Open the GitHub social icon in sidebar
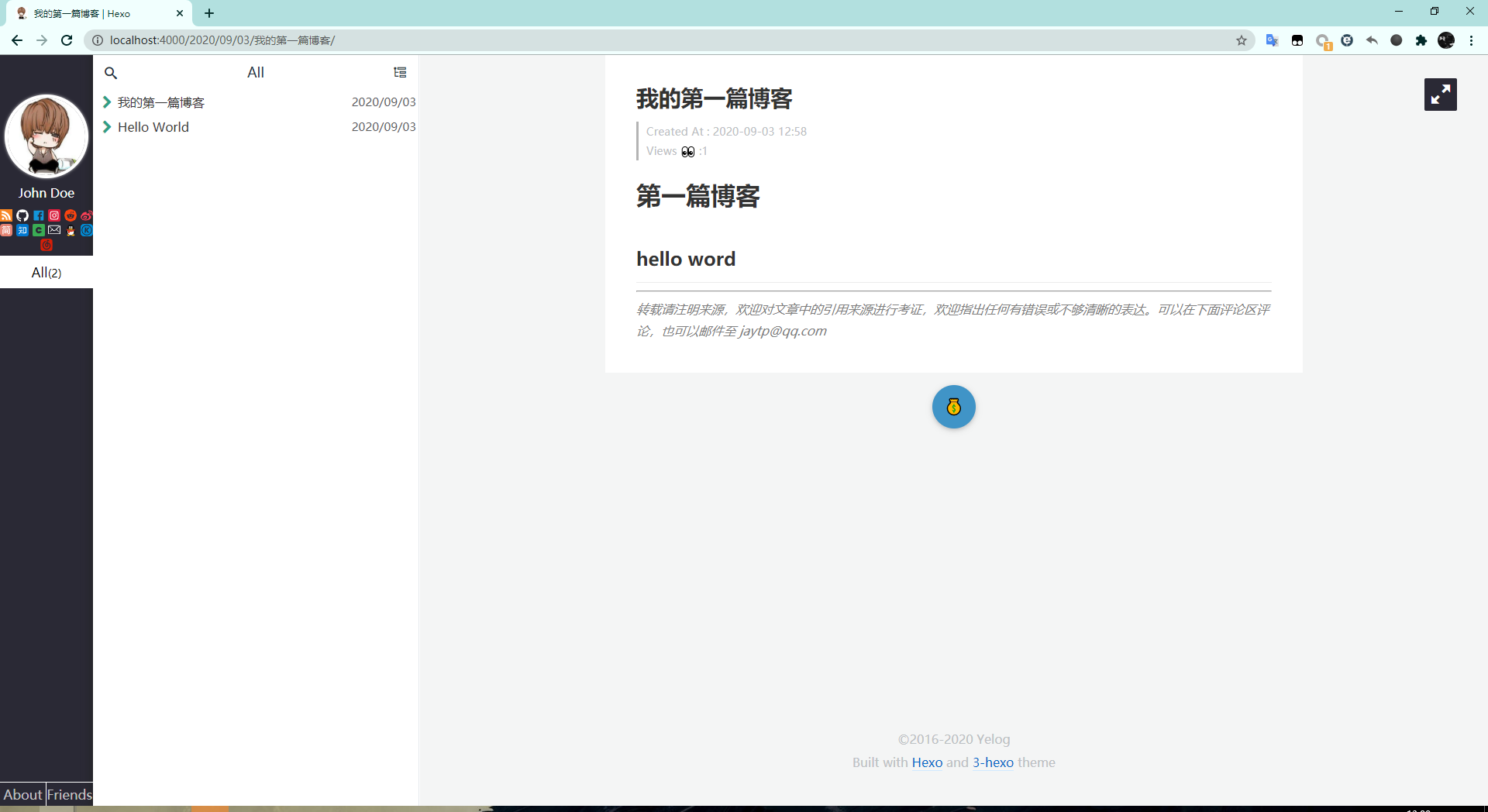 pyautogui.click(x=22, y=215)
